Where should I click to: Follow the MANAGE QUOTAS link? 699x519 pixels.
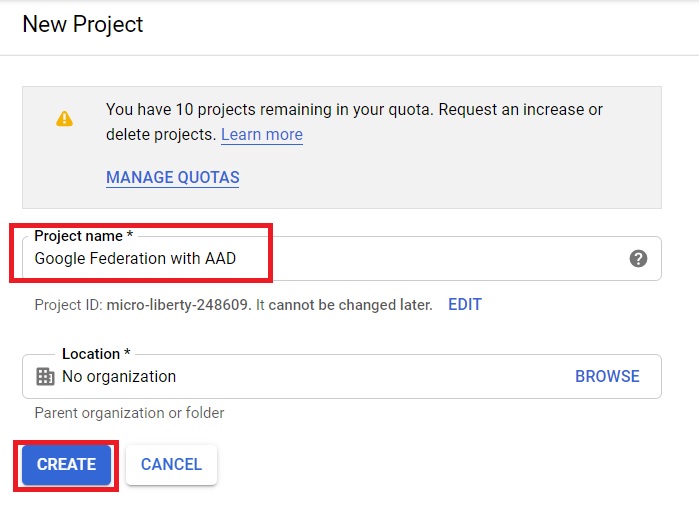tap(173, 177)
